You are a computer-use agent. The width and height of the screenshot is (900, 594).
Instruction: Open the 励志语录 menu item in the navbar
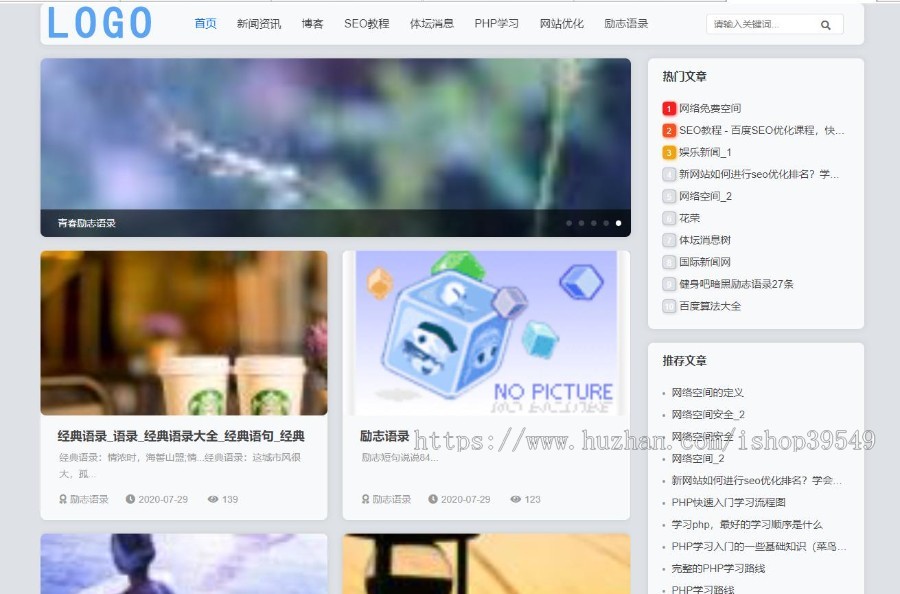click(626, 24)
